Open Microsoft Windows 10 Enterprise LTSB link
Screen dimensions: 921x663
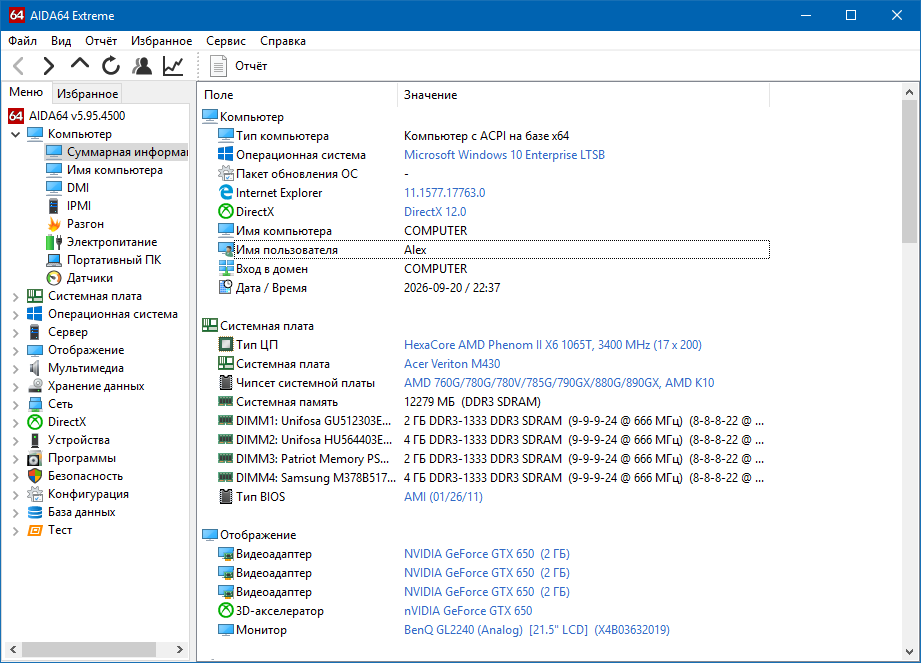point(505,154)
